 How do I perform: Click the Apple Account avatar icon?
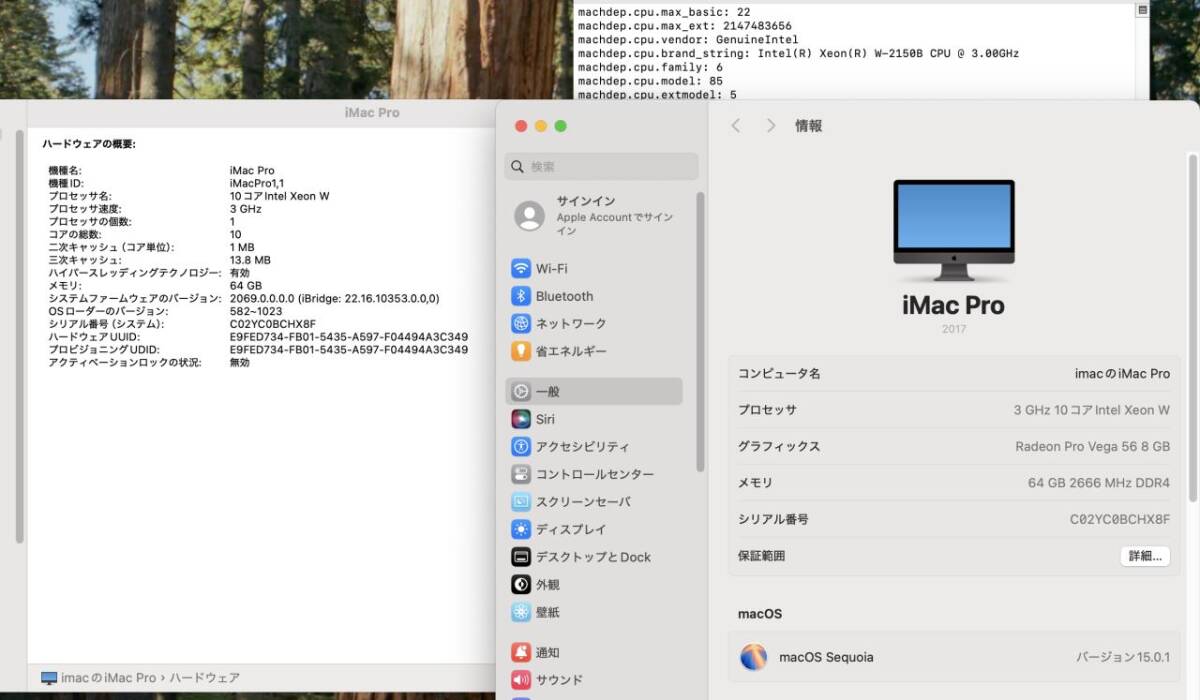click(529, 216)
